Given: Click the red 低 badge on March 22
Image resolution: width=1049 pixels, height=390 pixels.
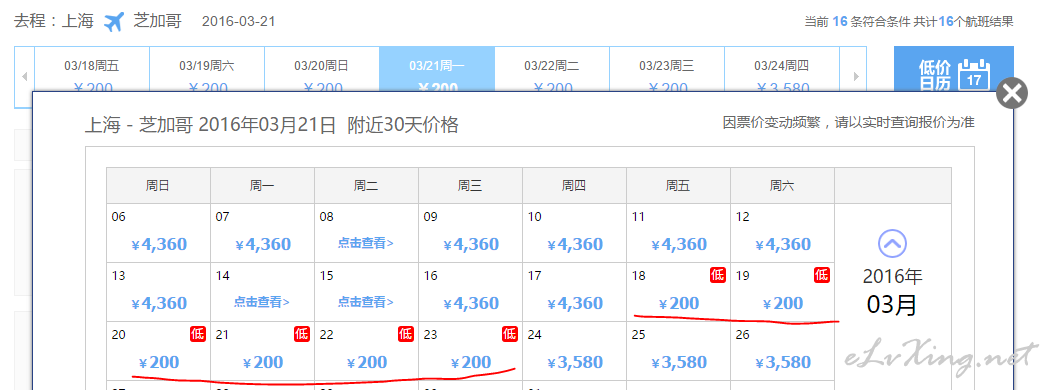Looking at the screenshot, I should pyautogui.click(x=406, y=333).
